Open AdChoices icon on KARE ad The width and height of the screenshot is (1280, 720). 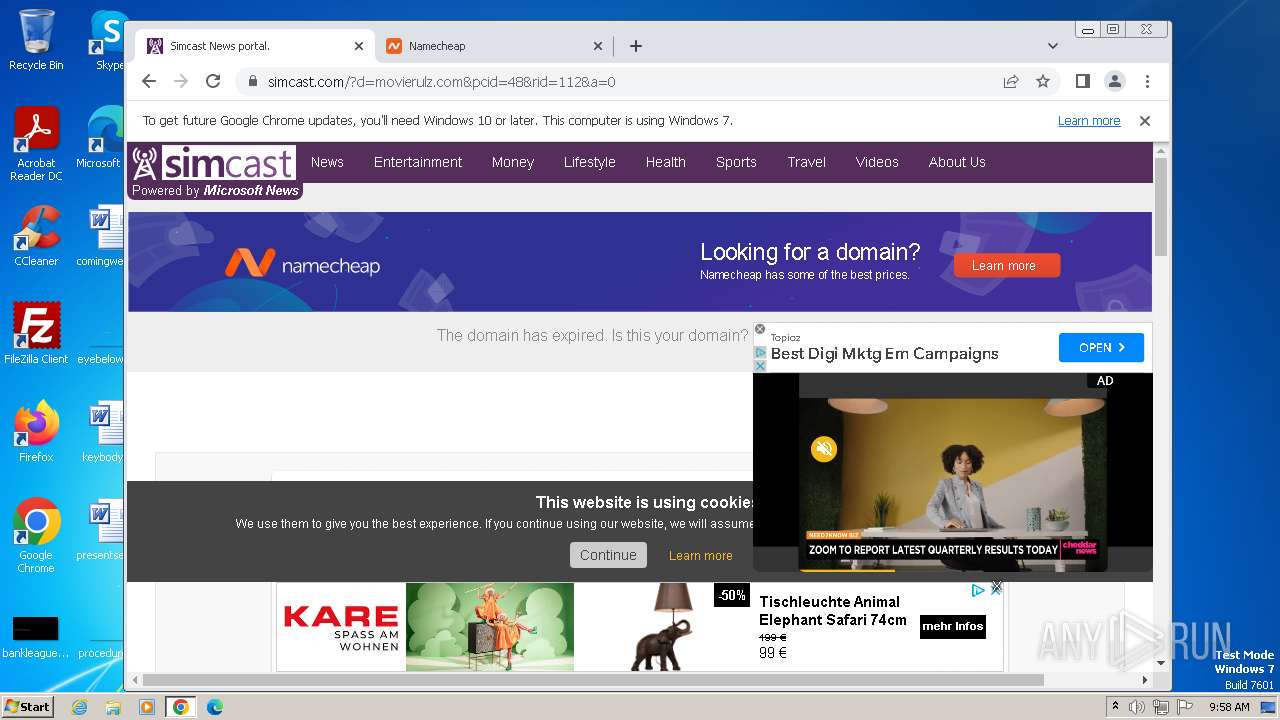[x=979, y=590]
